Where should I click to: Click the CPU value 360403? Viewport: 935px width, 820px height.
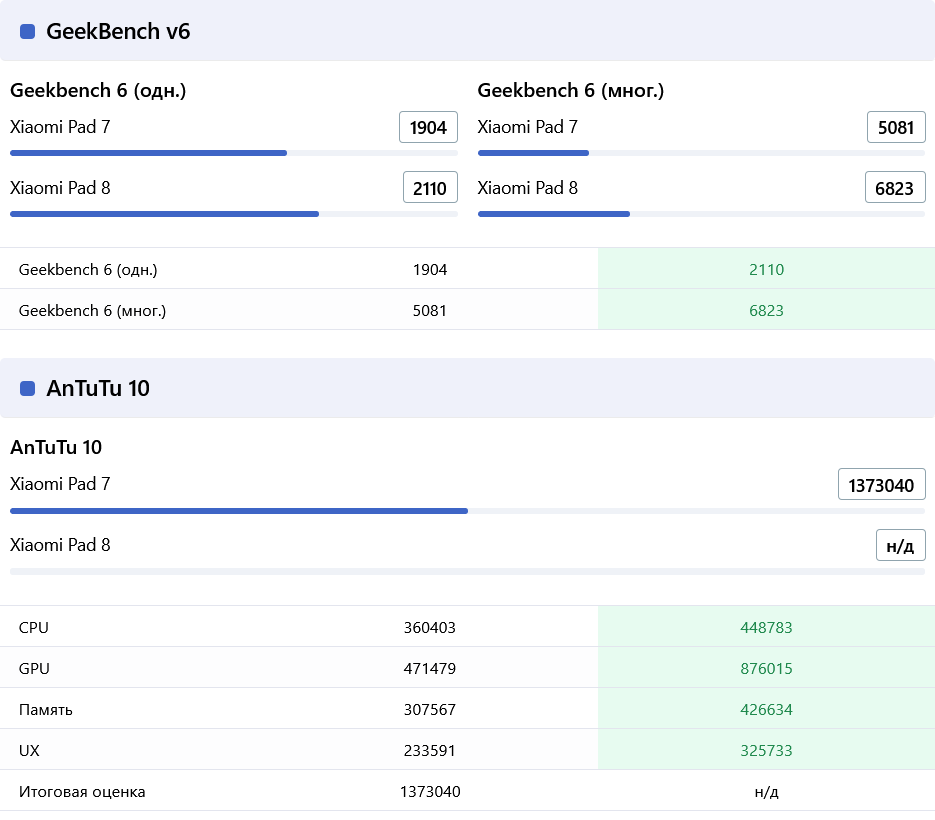[x=430, y=627]
